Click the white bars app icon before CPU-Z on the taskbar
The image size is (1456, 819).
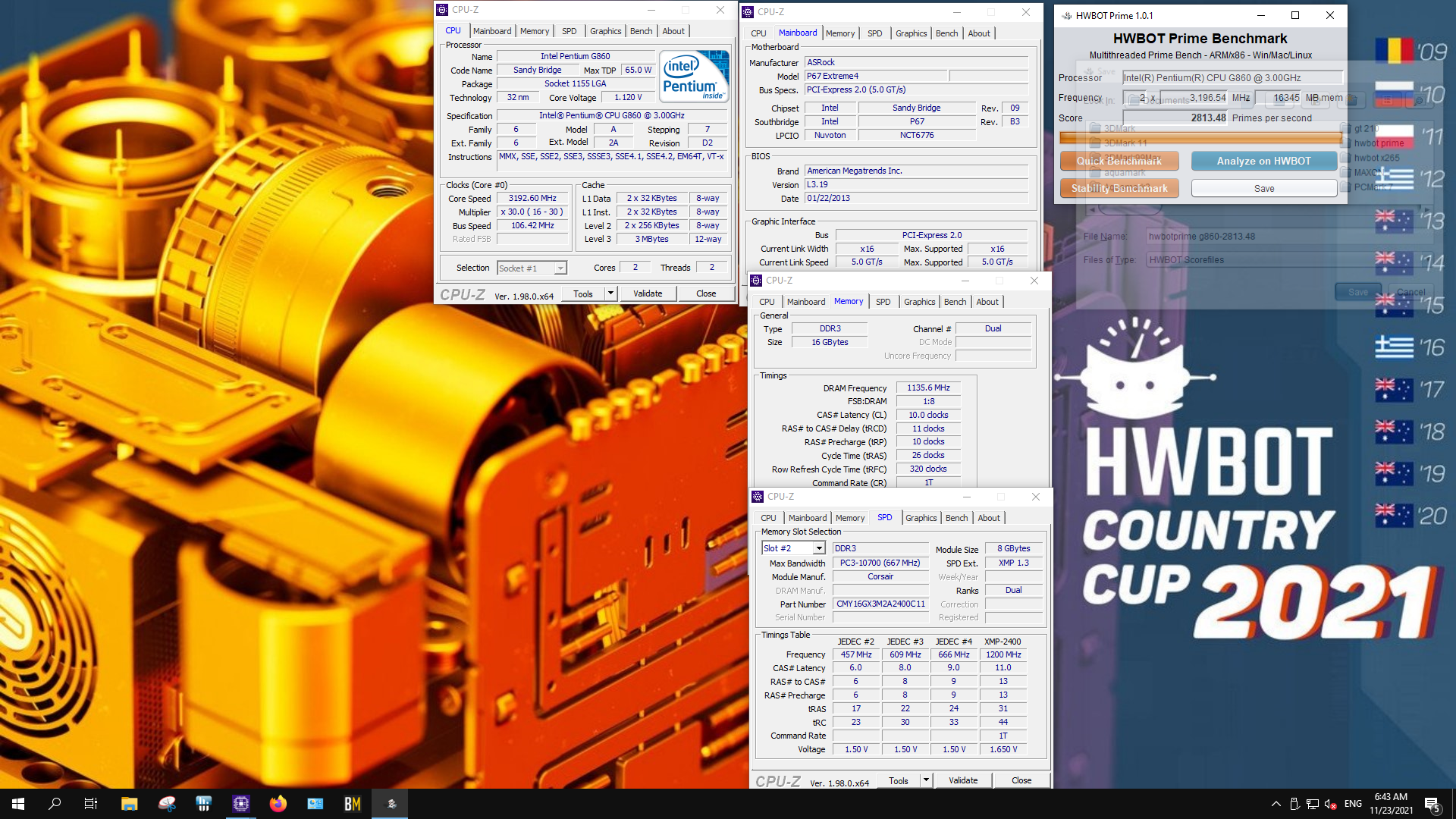coord(204,804)
